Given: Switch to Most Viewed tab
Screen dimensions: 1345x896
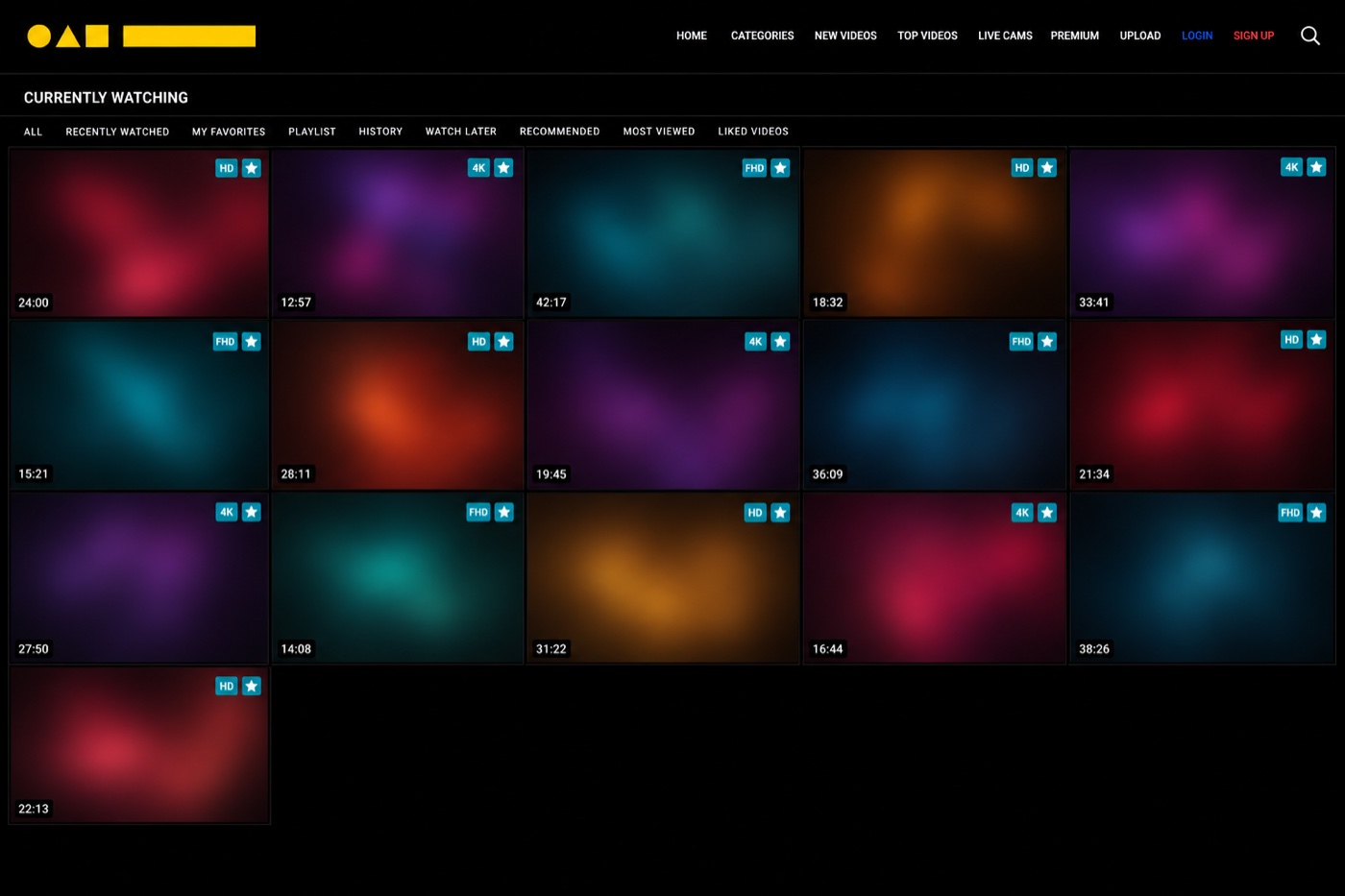Looking at the screenshot, I should coord(659,132).
